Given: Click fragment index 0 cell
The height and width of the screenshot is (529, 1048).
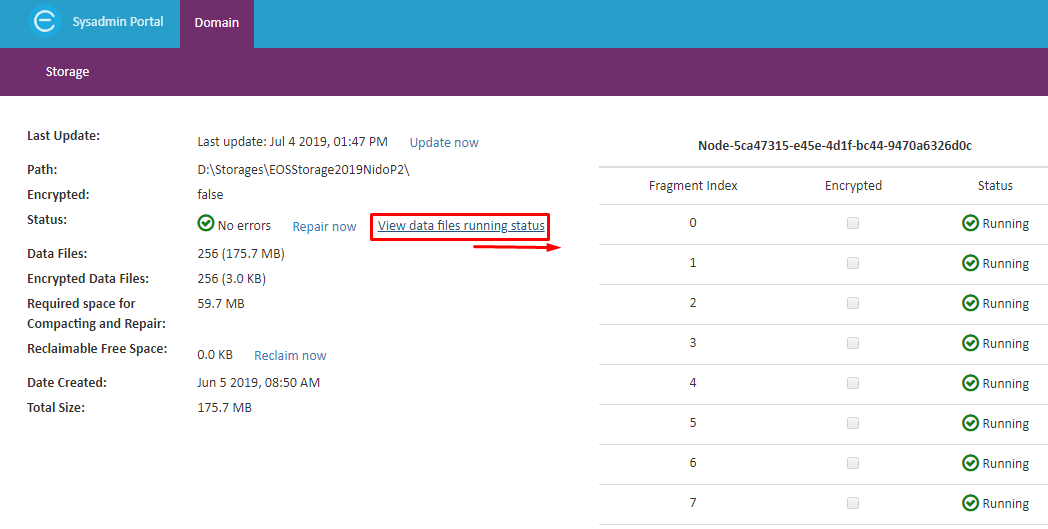Looking at the screenshot, I should [693, 223].
